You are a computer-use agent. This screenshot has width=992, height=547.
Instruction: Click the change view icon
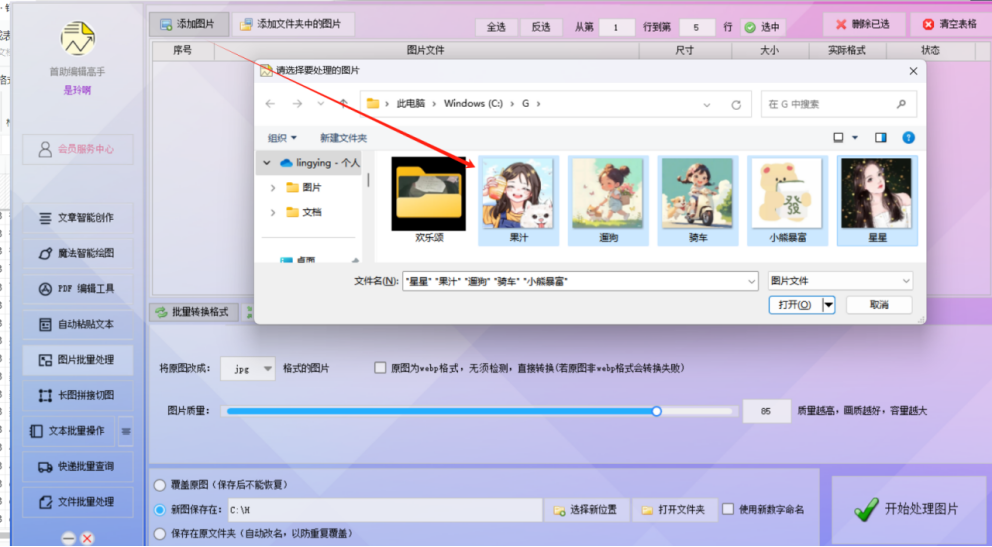pyautogui.click(x=838, y=137)
